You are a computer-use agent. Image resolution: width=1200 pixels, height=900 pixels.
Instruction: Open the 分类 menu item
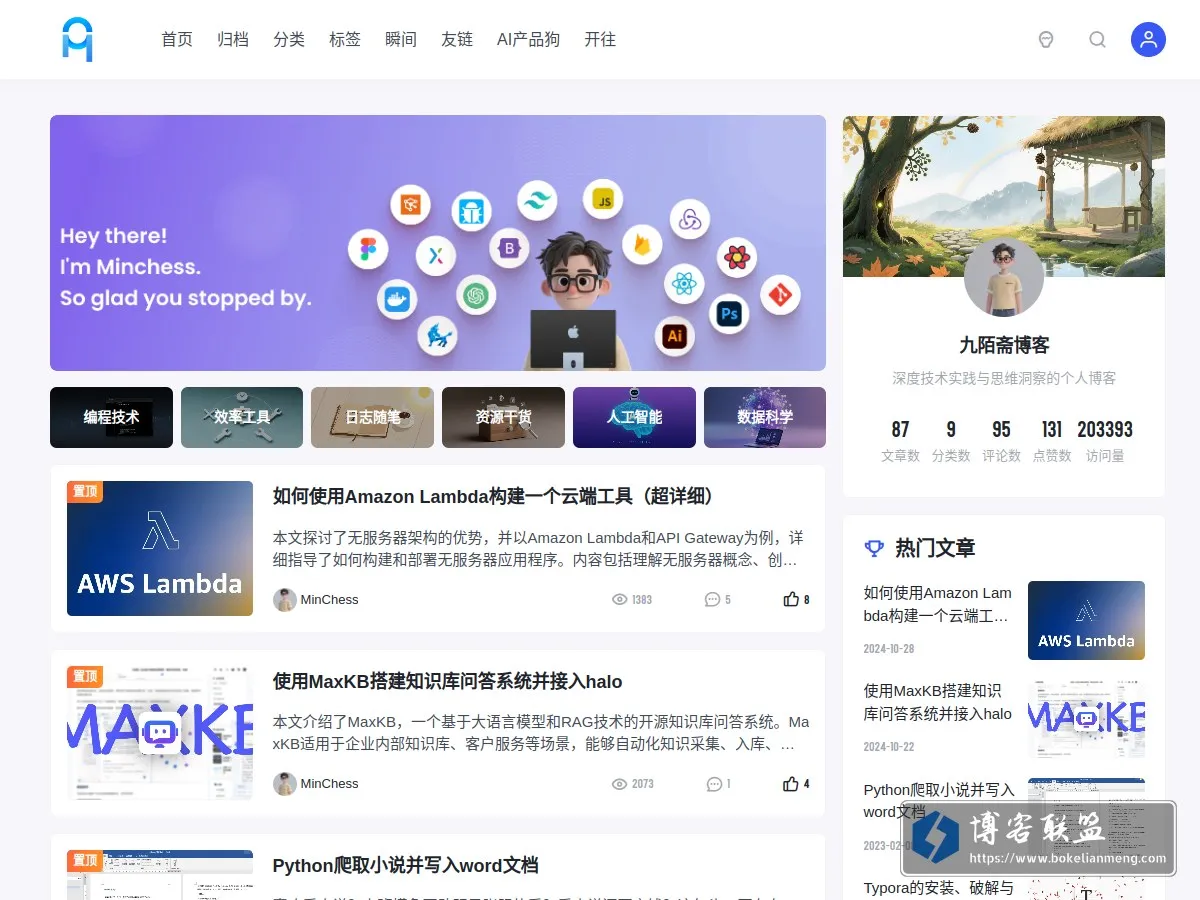tap(289, 40)
